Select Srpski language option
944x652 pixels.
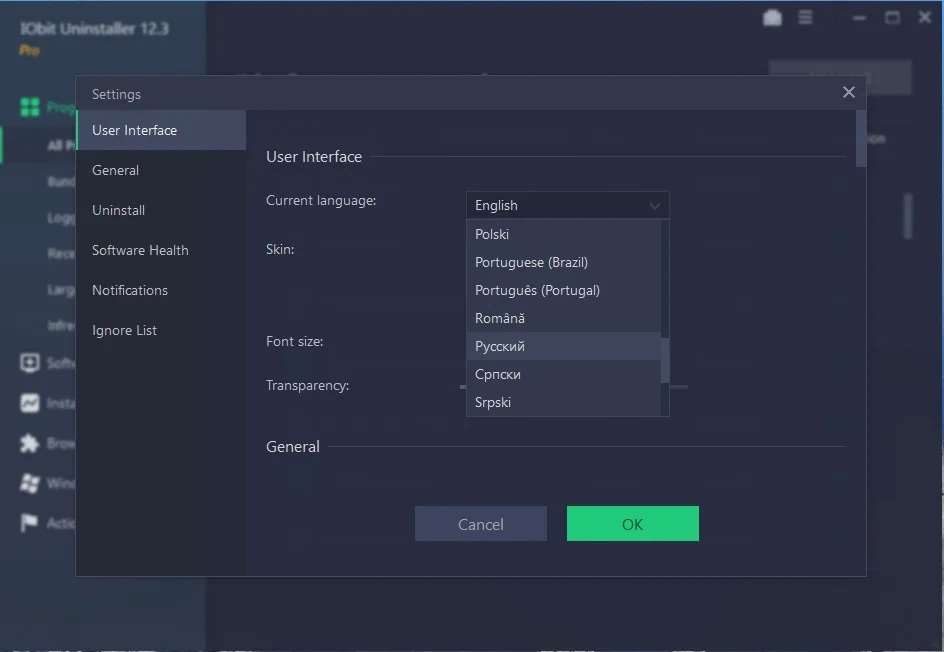click(564, 402)
